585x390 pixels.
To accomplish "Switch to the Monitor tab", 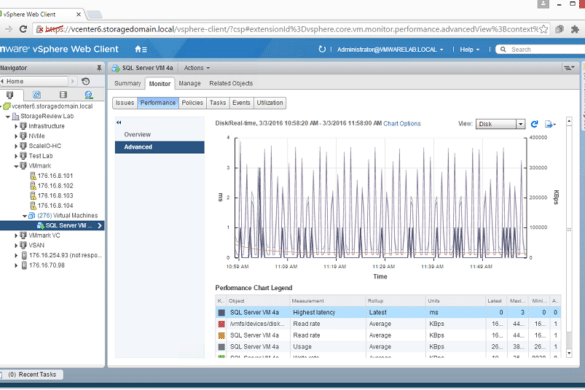I will [160, 84].
